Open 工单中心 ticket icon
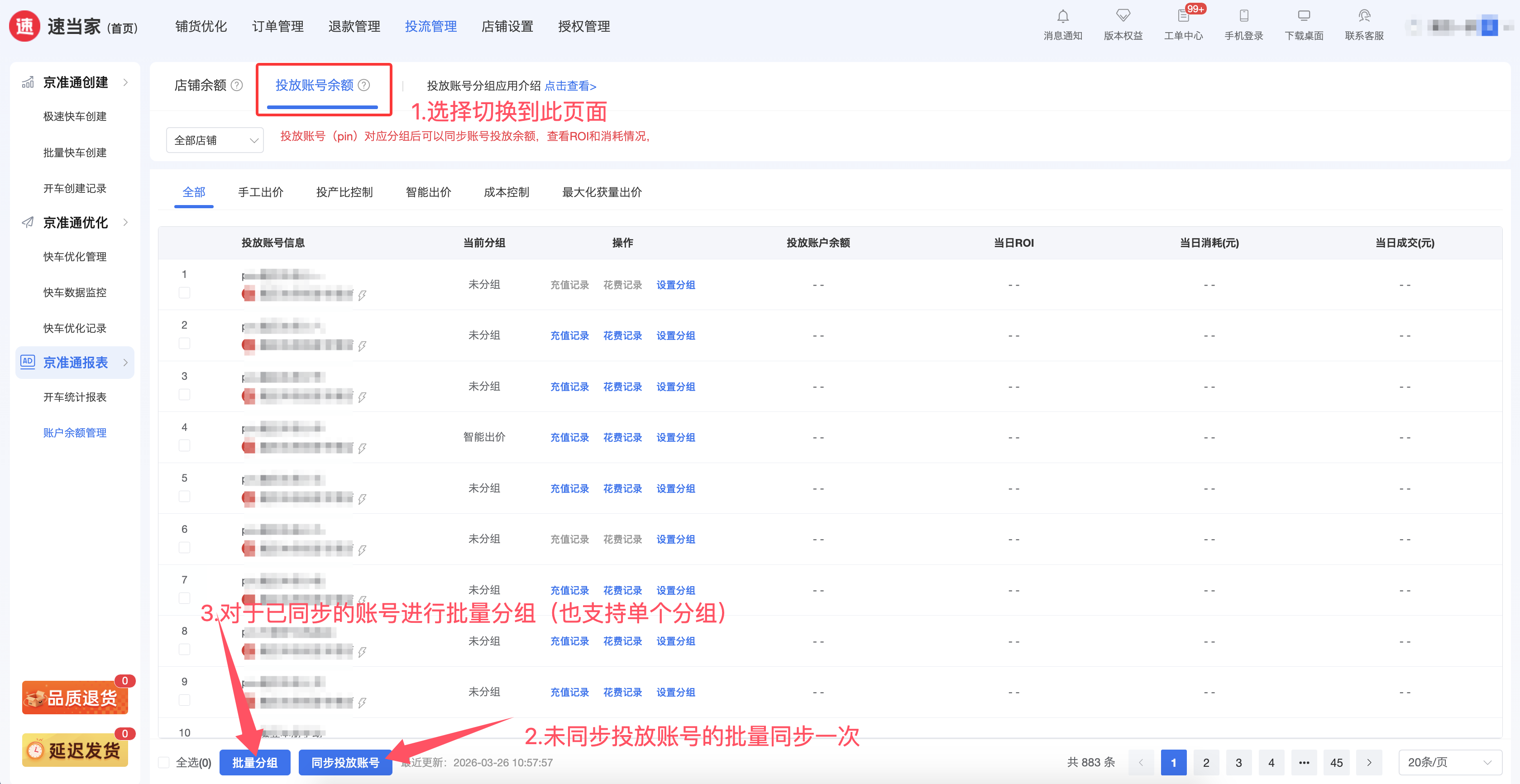This screenshot has width=1520, height=784. pyautogui.click(x=1183, y=16)
